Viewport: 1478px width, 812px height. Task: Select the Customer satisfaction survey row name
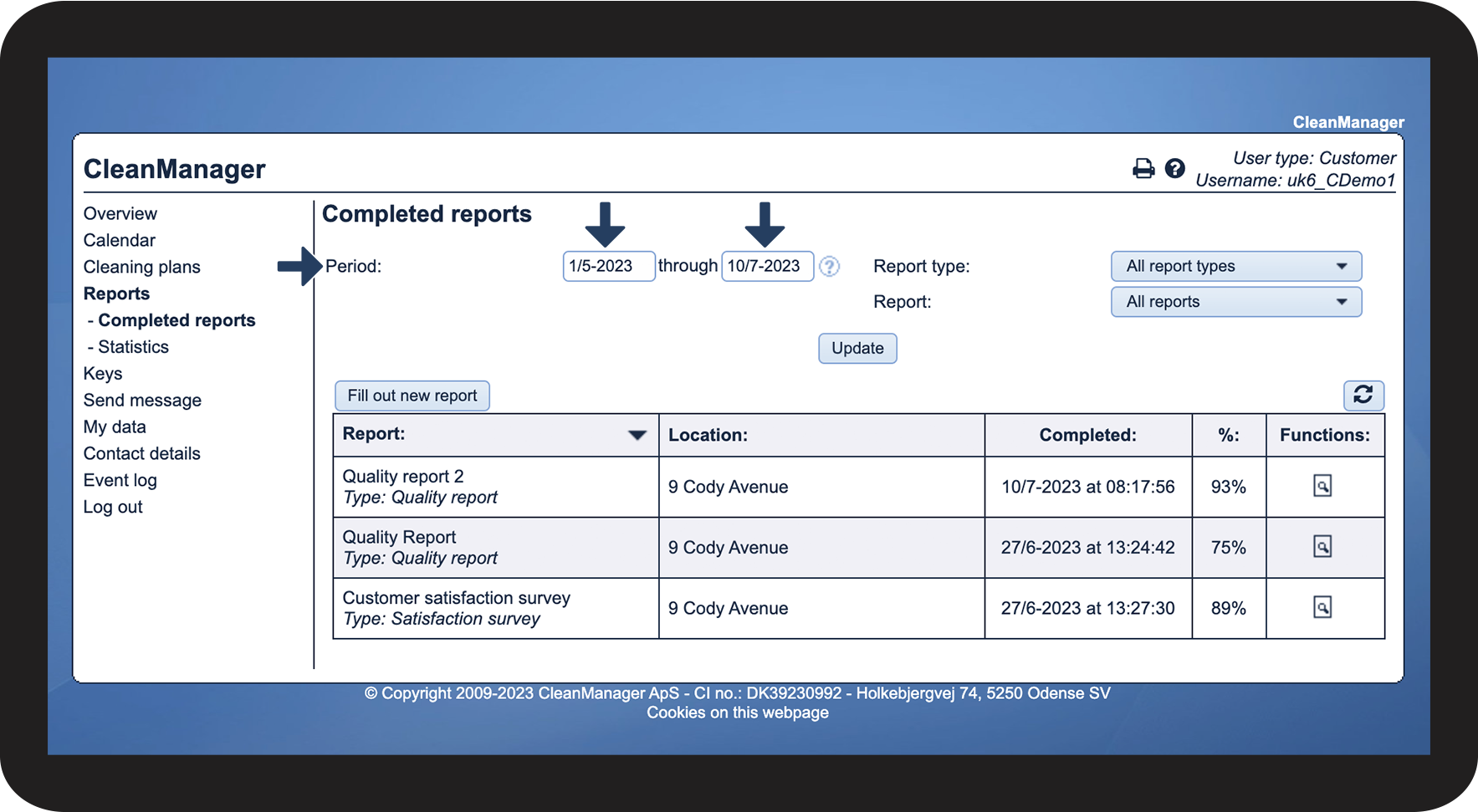456,598
